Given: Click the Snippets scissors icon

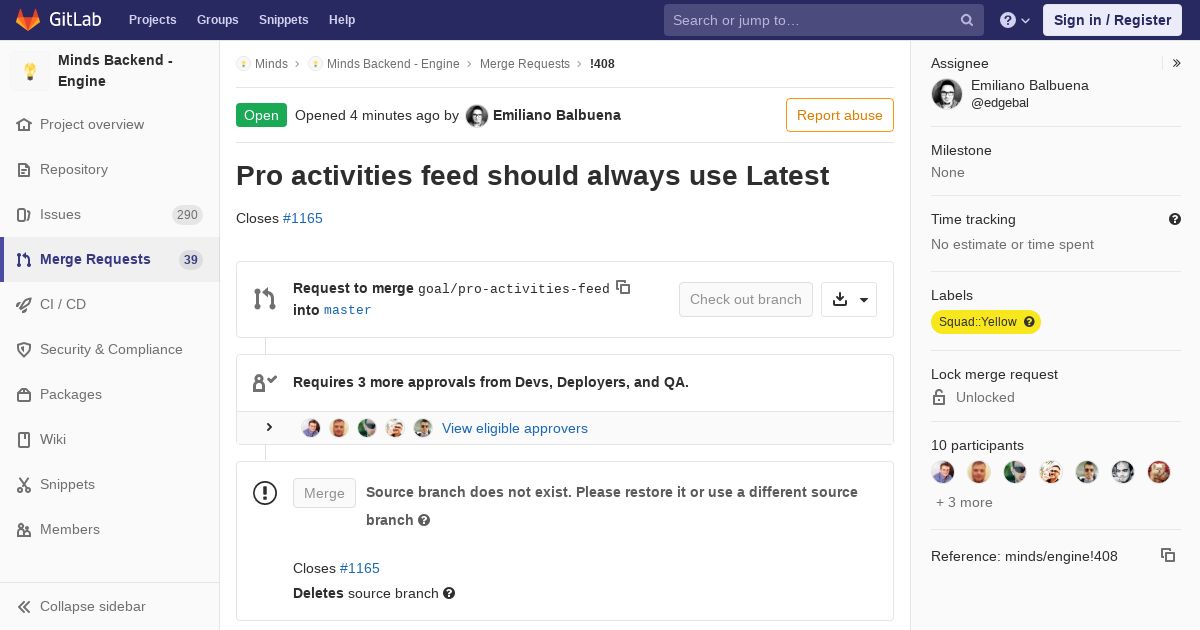Looking at the screenshot, I should tap(24, 485).
